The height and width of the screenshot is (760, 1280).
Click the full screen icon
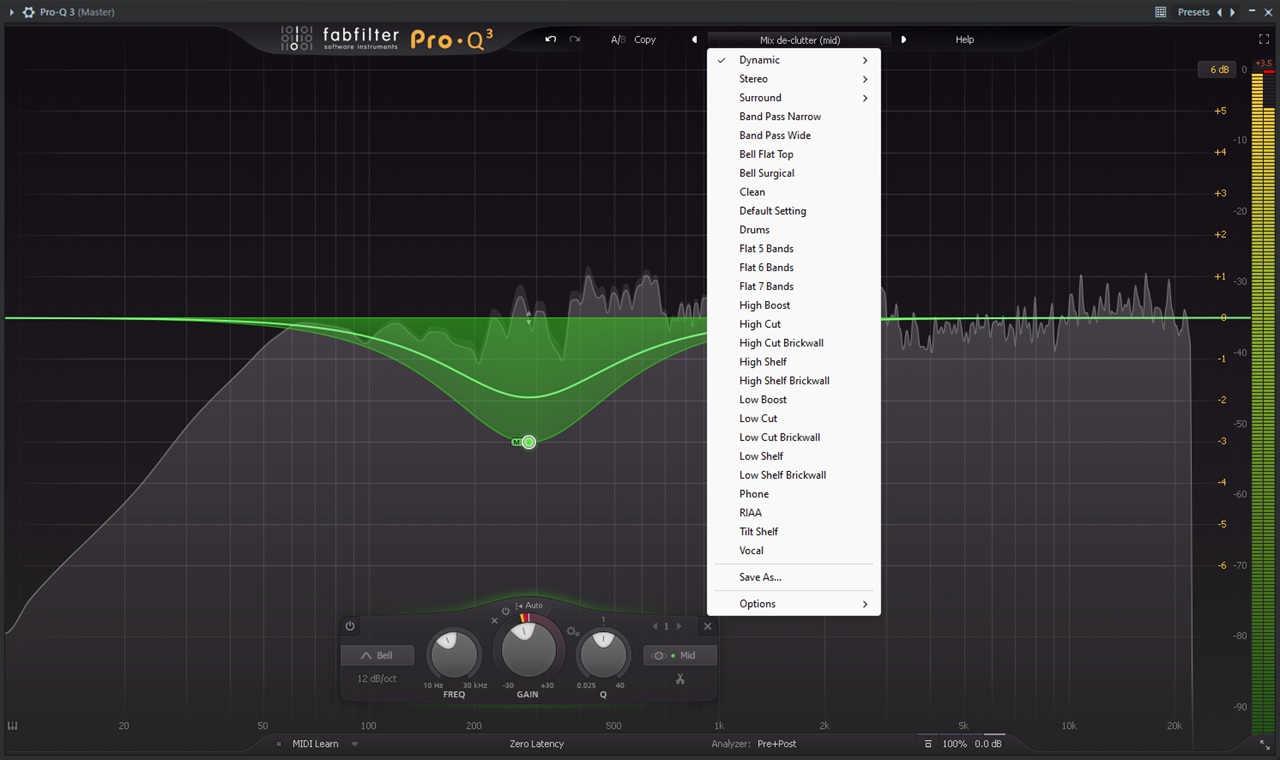[1264, 40]
